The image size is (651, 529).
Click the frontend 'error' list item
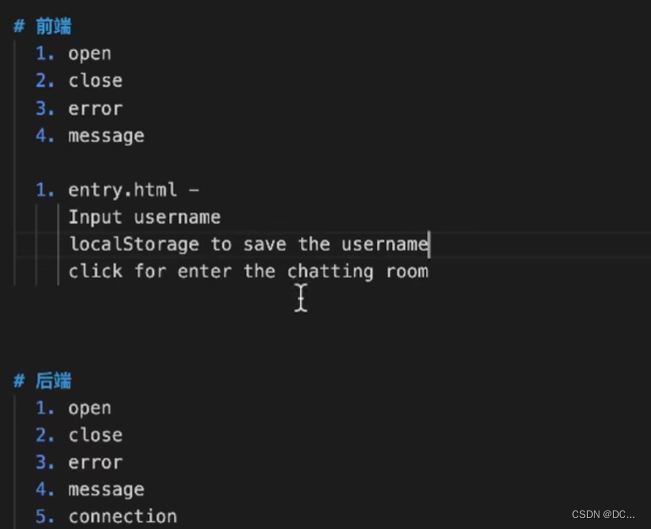click(x=95, y=109)
